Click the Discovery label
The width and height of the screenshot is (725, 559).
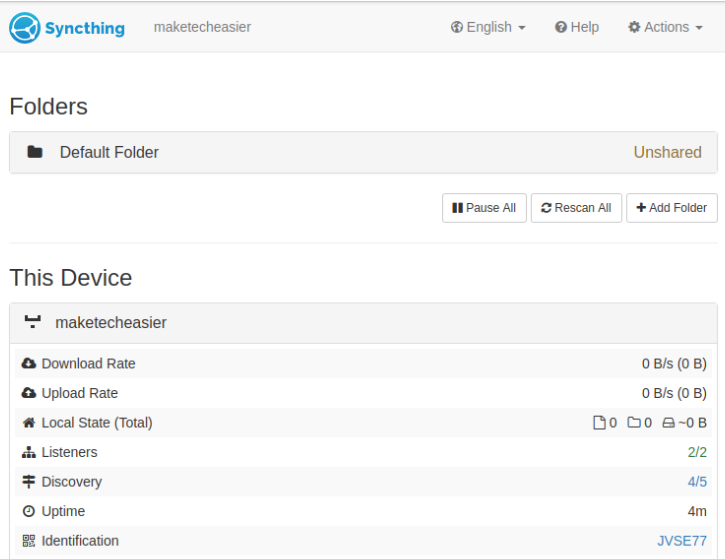click(72, 482)
